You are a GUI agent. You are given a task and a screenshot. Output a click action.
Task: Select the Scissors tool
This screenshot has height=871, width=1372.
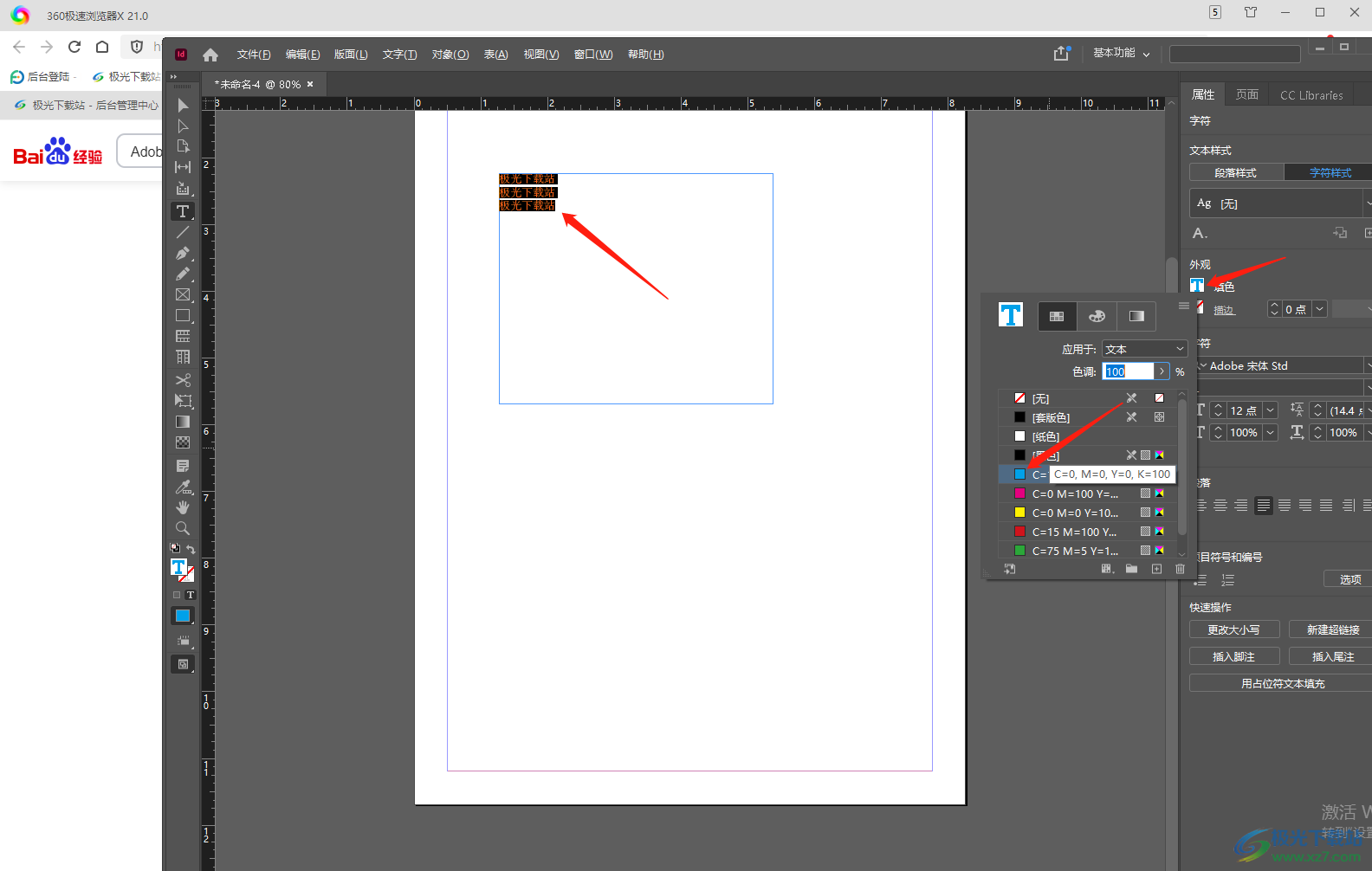click(183, 380)
